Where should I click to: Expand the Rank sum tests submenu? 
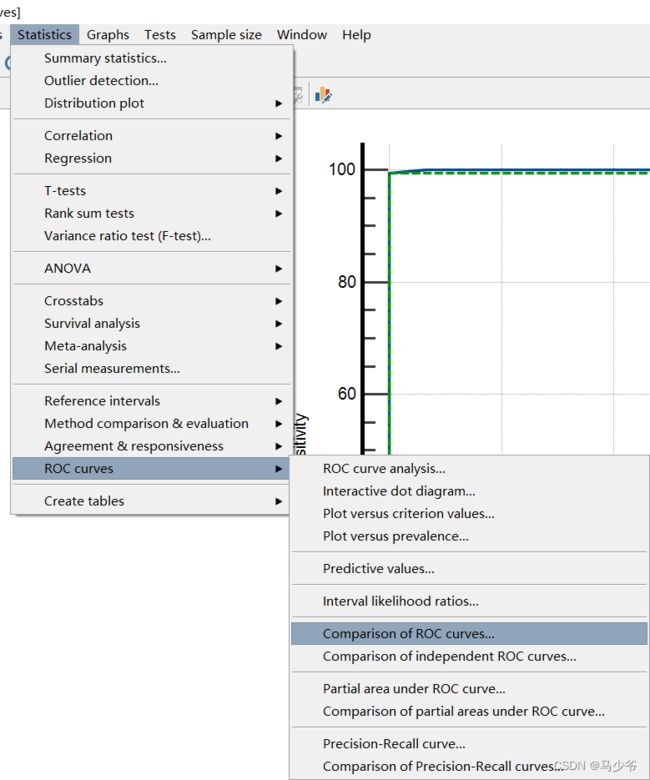152,213
